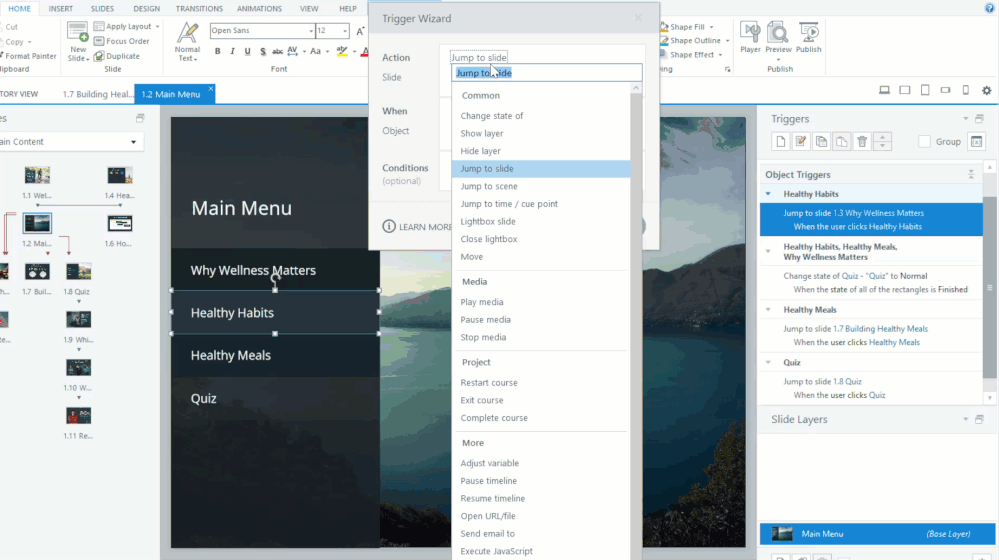
Task: Switch to phone portrait preview icon
Action: click(x=965, y=91)
